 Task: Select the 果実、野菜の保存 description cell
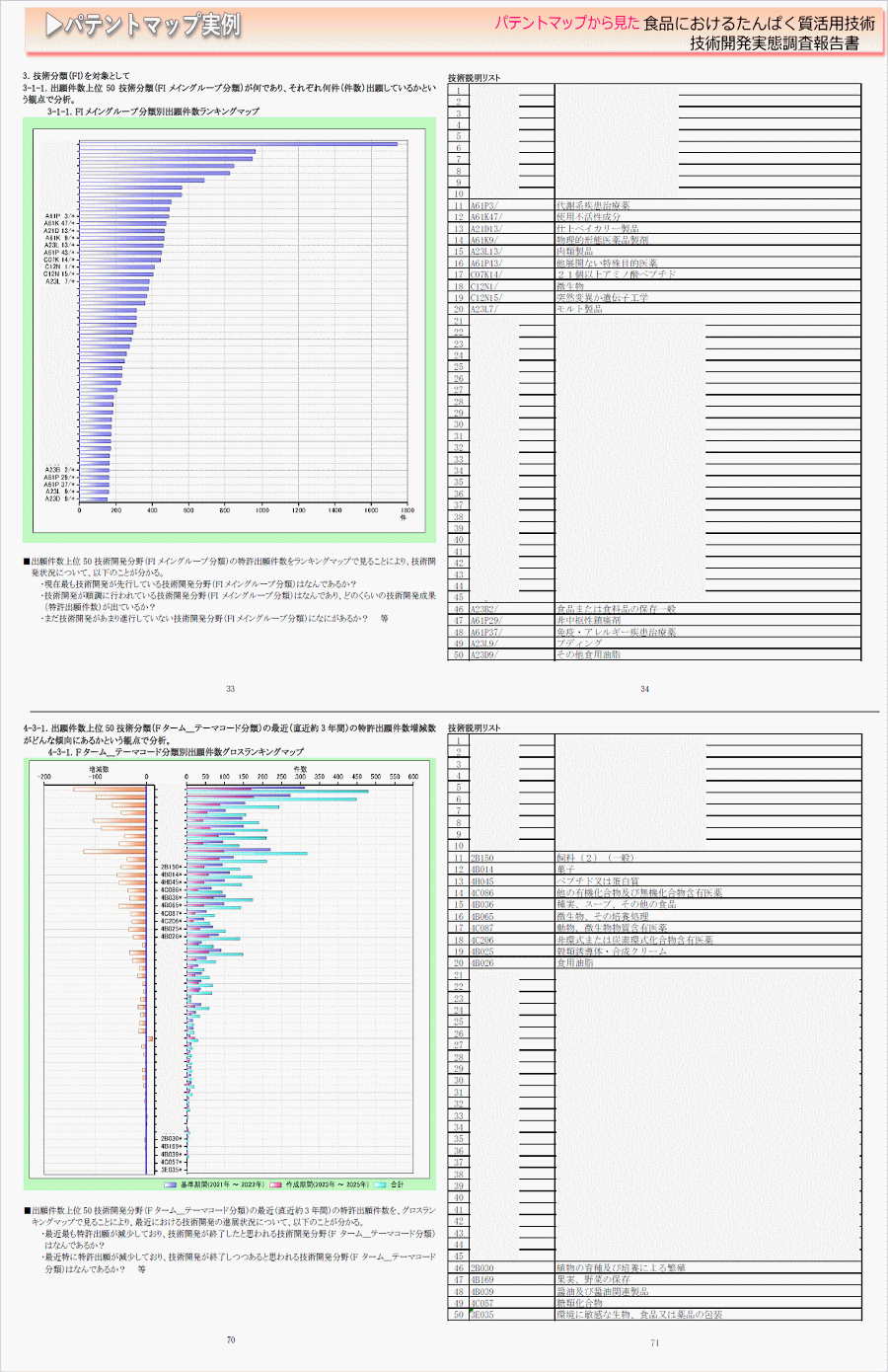(593, 1279)
